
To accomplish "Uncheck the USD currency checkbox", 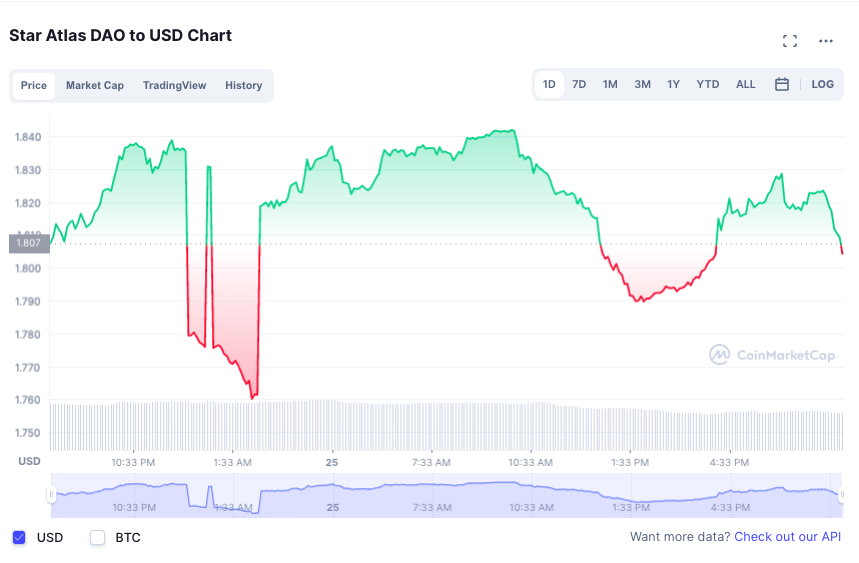I will click(x=19, y=537).
